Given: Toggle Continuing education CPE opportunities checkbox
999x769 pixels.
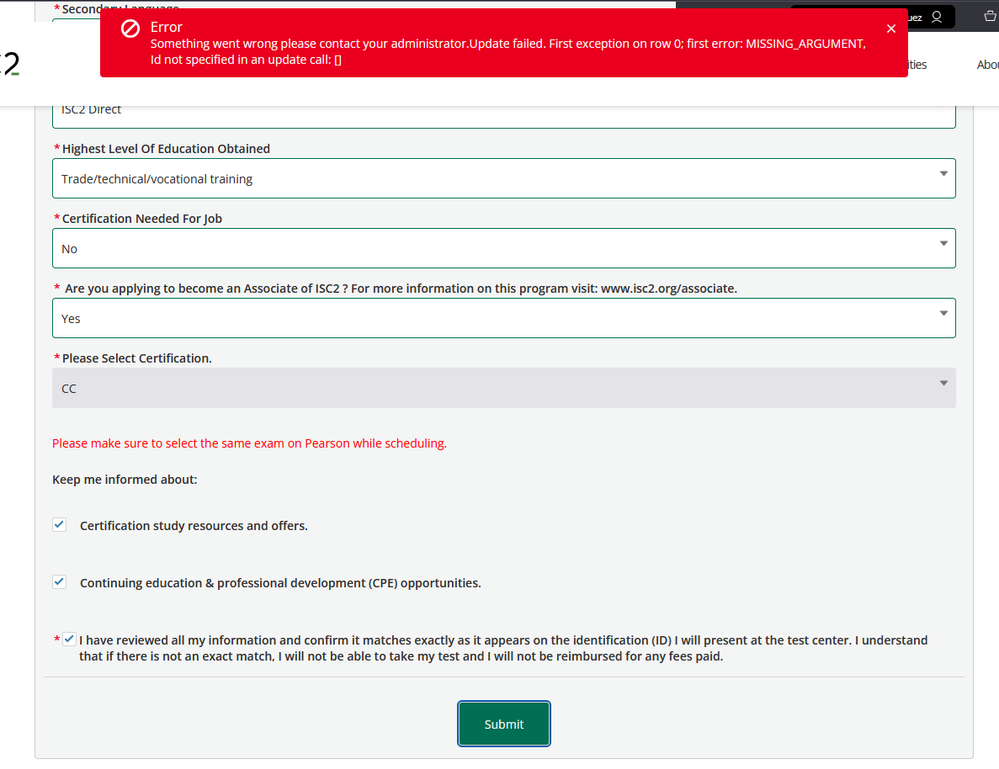Looking at the screenshot, I should point(60,582).
